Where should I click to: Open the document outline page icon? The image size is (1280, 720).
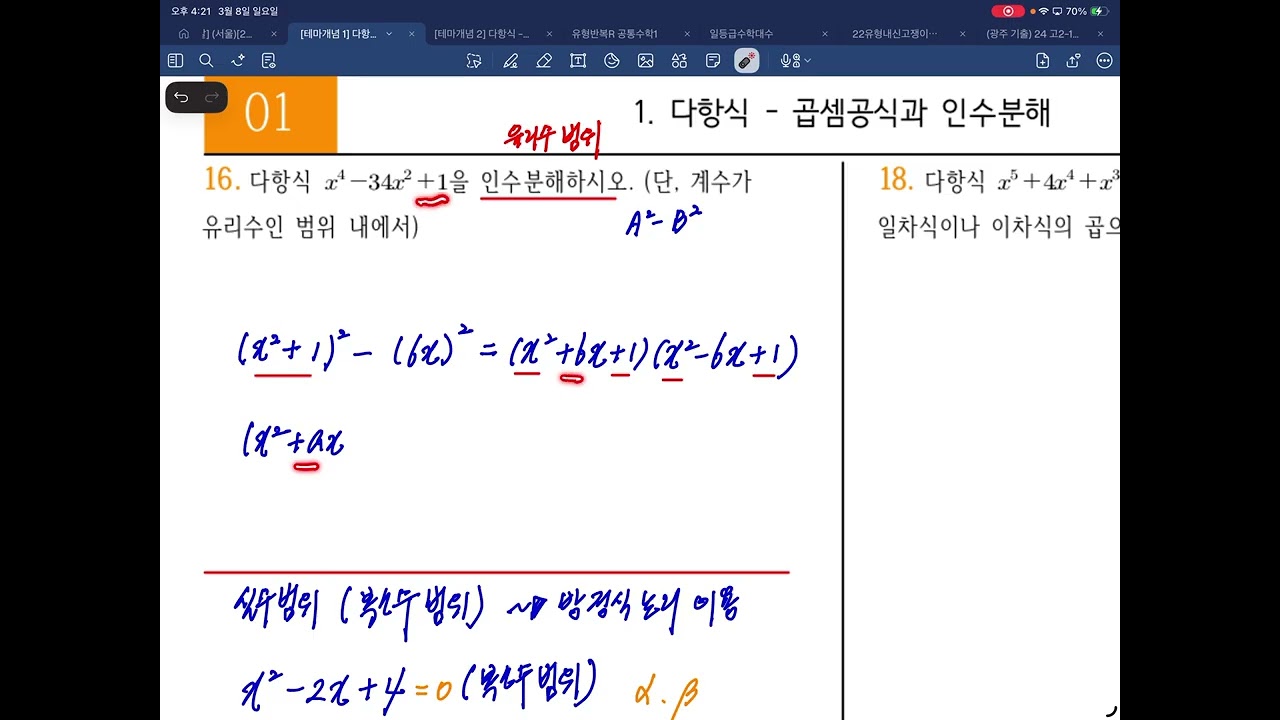point(268,61)
